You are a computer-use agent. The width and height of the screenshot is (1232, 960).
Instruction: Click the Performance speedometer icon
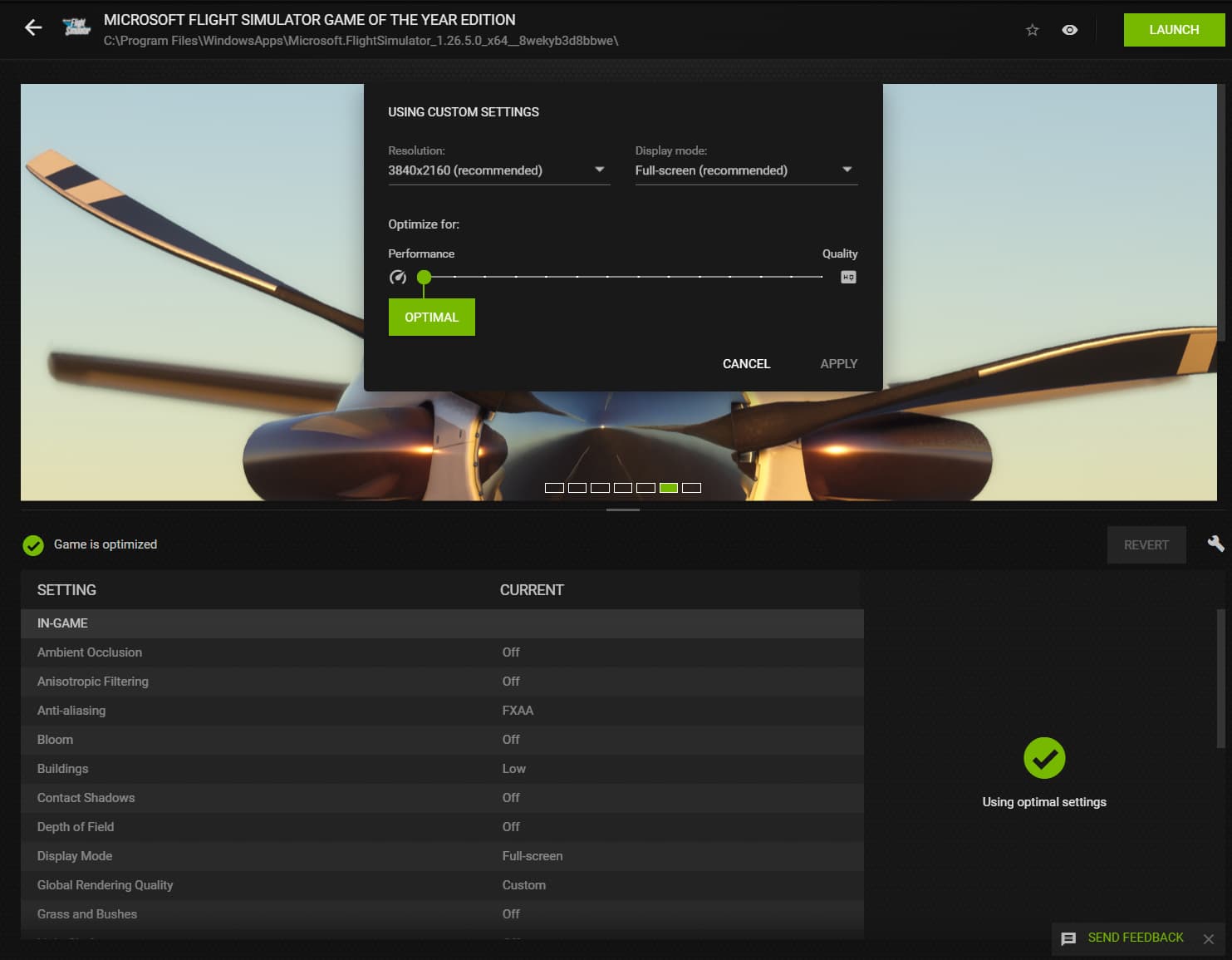point(398,277)
